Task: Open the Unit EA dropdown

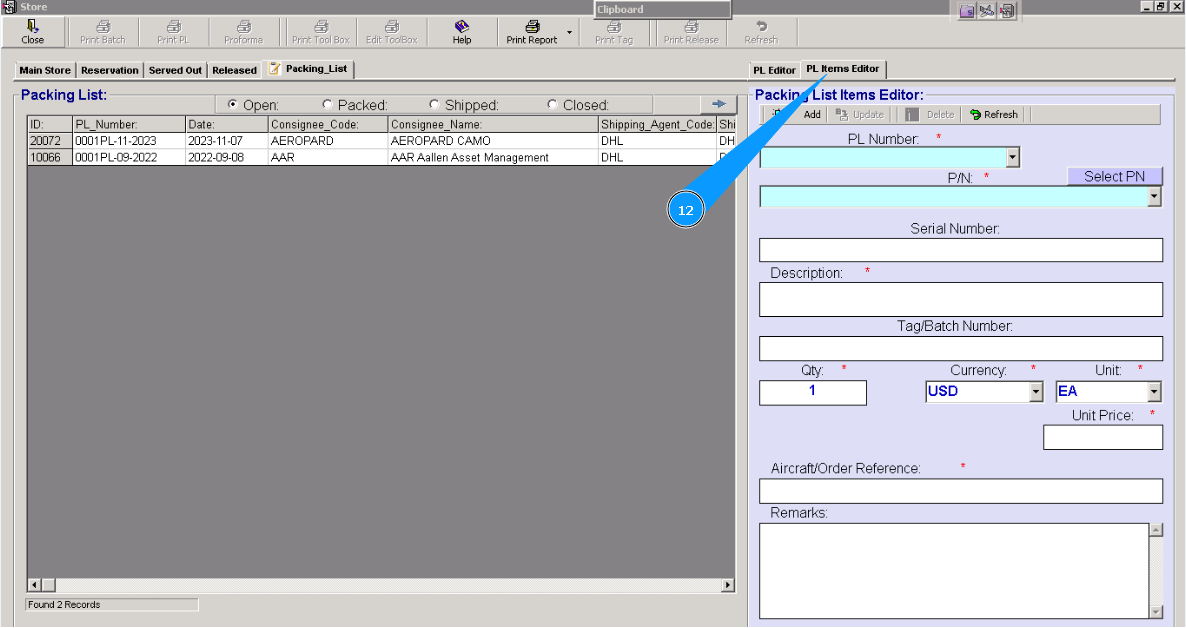Action: [1153, 392]
